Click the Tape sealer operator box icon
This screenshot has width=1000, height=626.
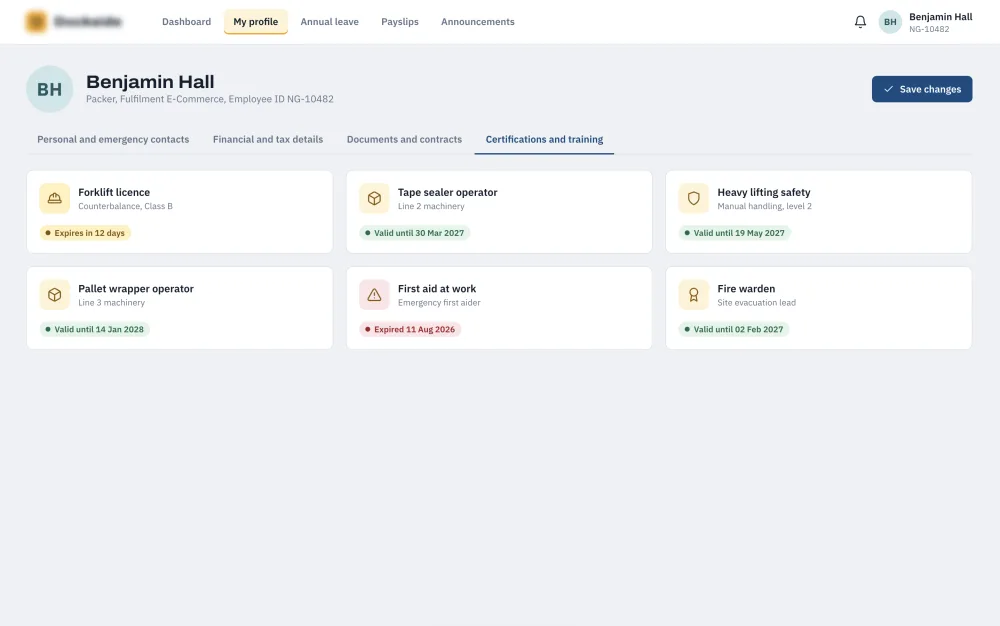374,198
